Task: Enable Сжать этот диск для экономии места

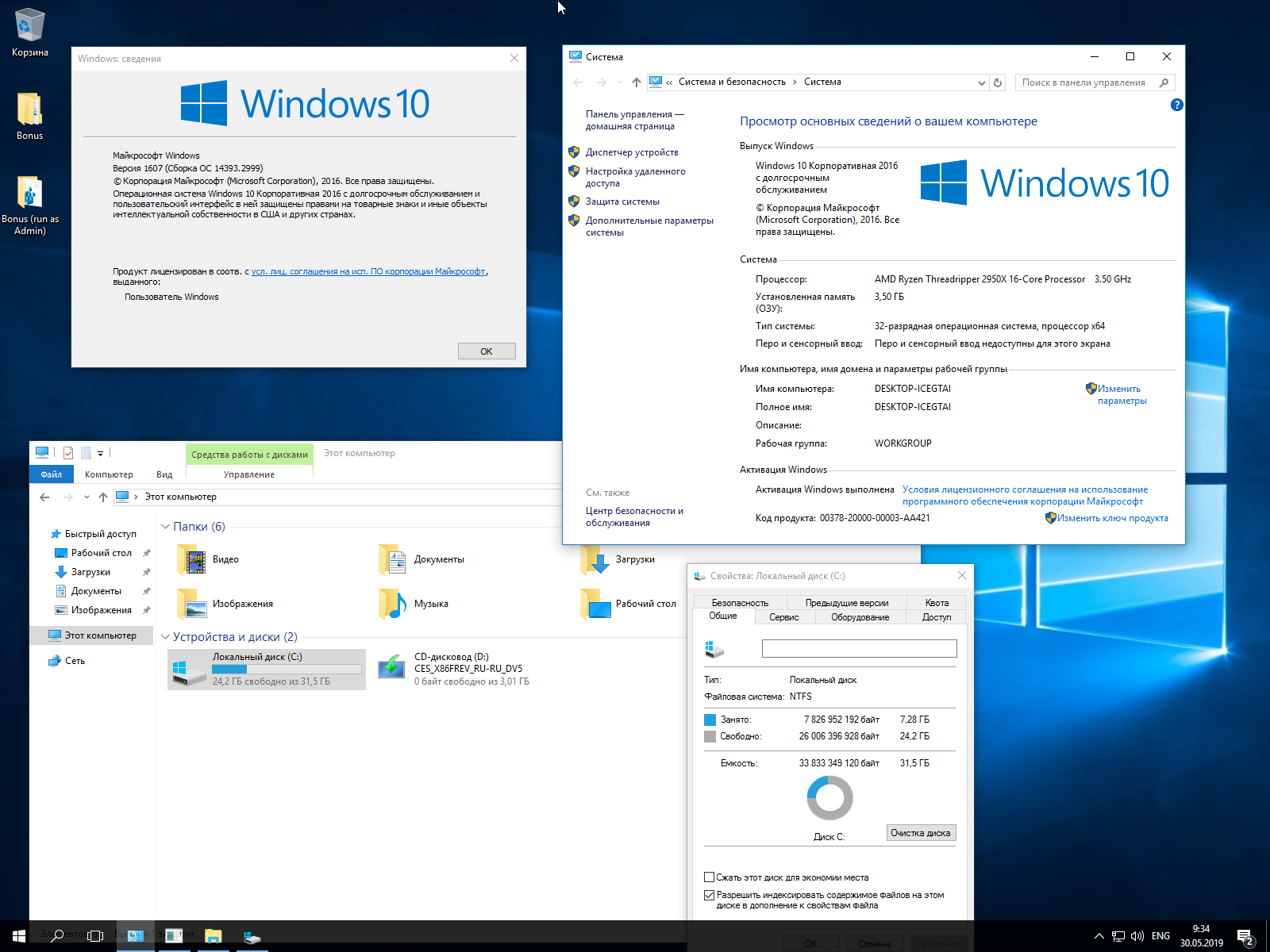Action: pyautogui.click(x=709, y=877)
